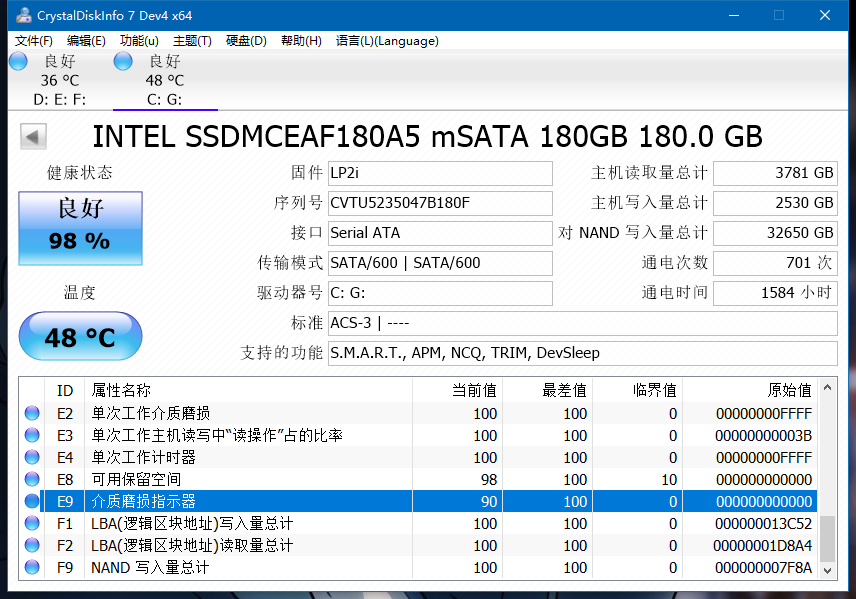Screen dimensions: 856x599
Task: Click the 属性名称 column header
Action: tap(248, 390)
